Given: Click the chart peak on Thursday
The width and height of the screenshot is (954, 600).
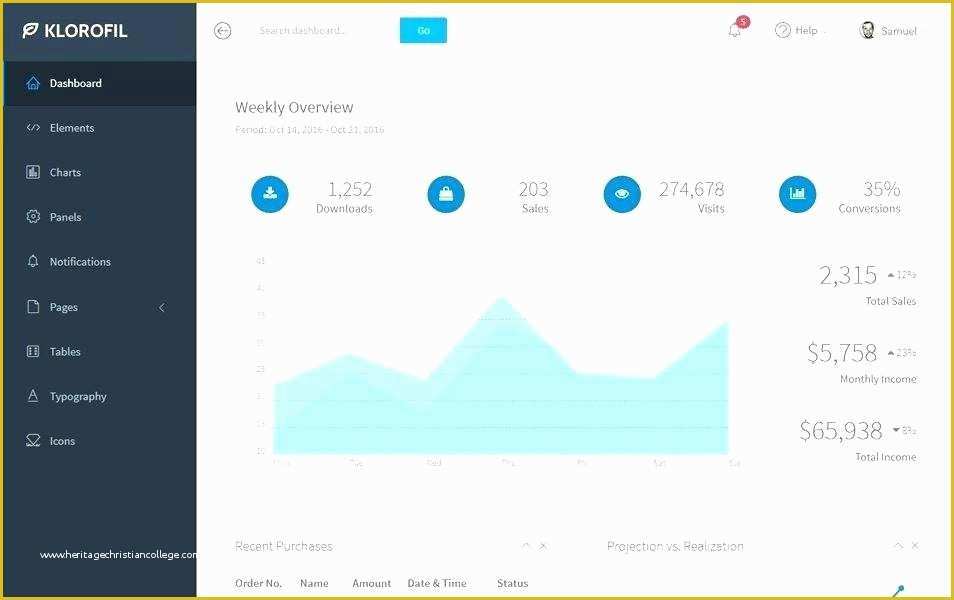Looking at the screenshot, I should pos(502,298).
